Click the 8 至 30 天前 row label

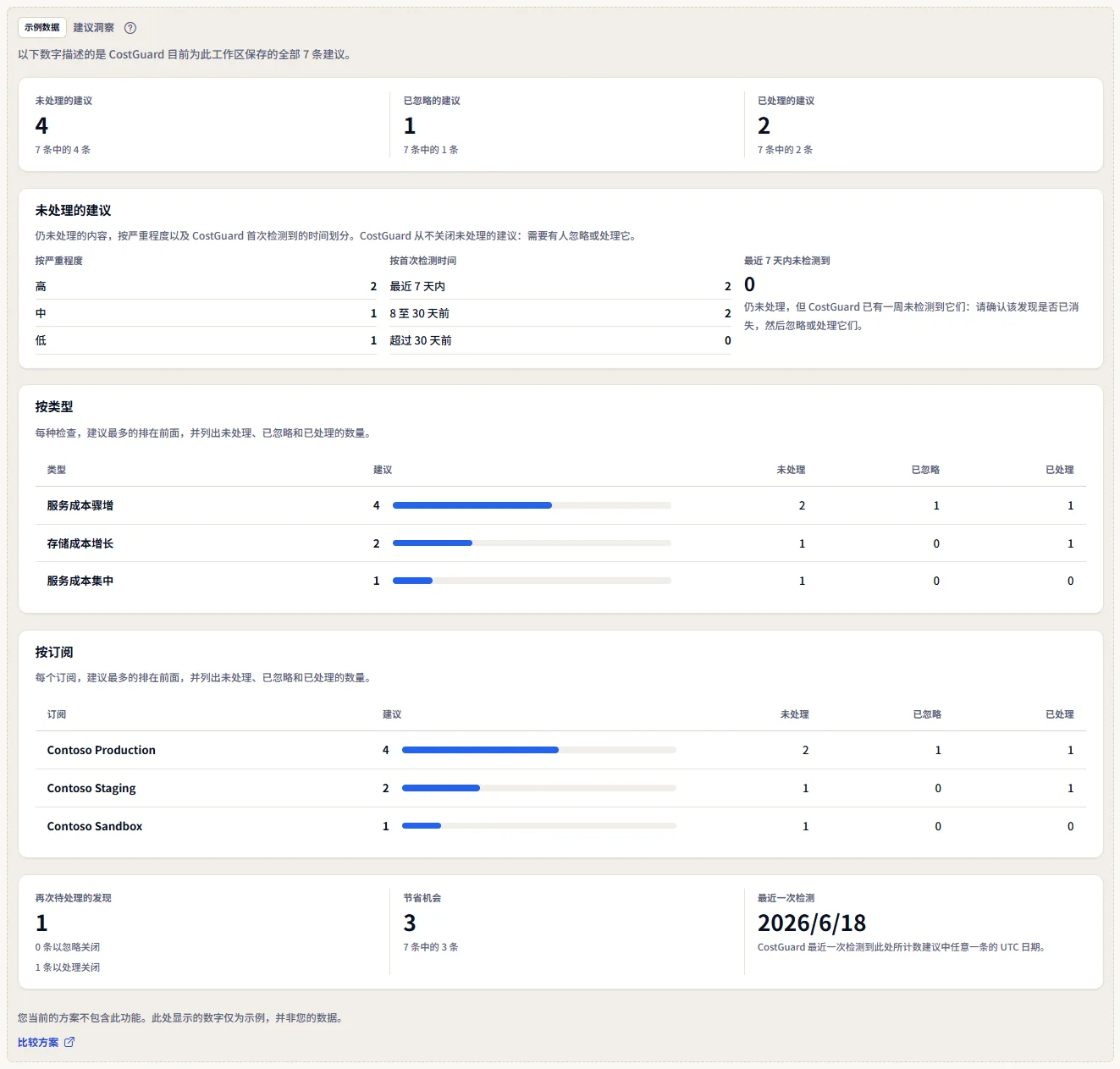pos(419,313)
